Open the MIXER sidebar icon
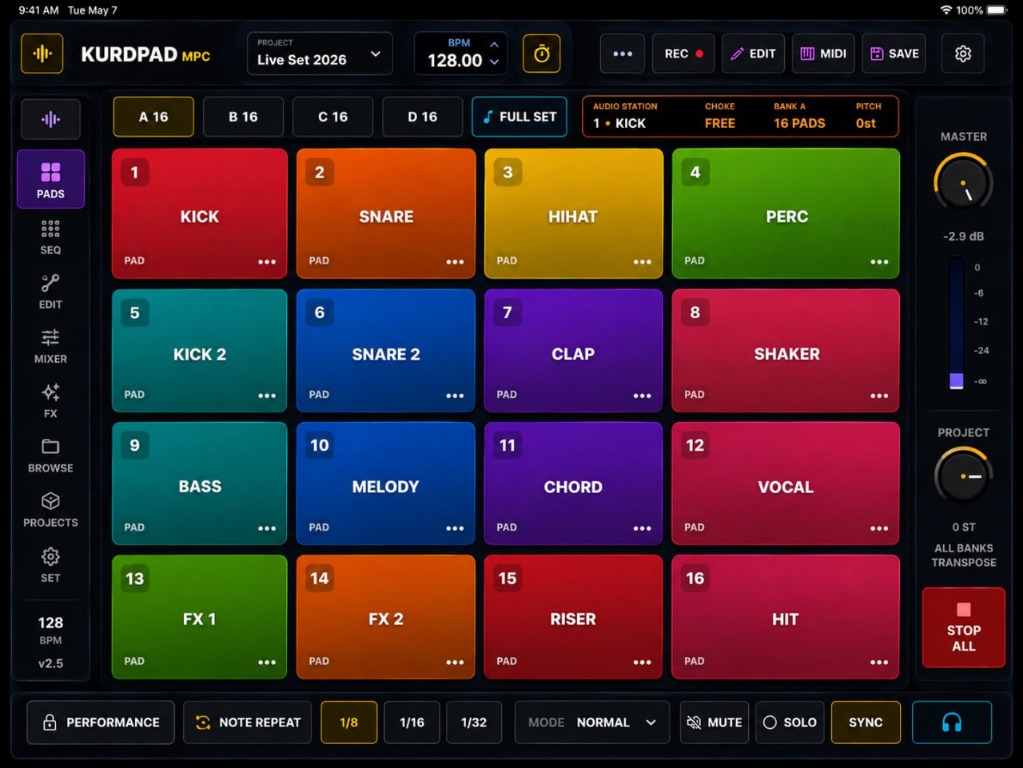The image size is (1023, 768). pyautogui.click(x=51, y=346)
